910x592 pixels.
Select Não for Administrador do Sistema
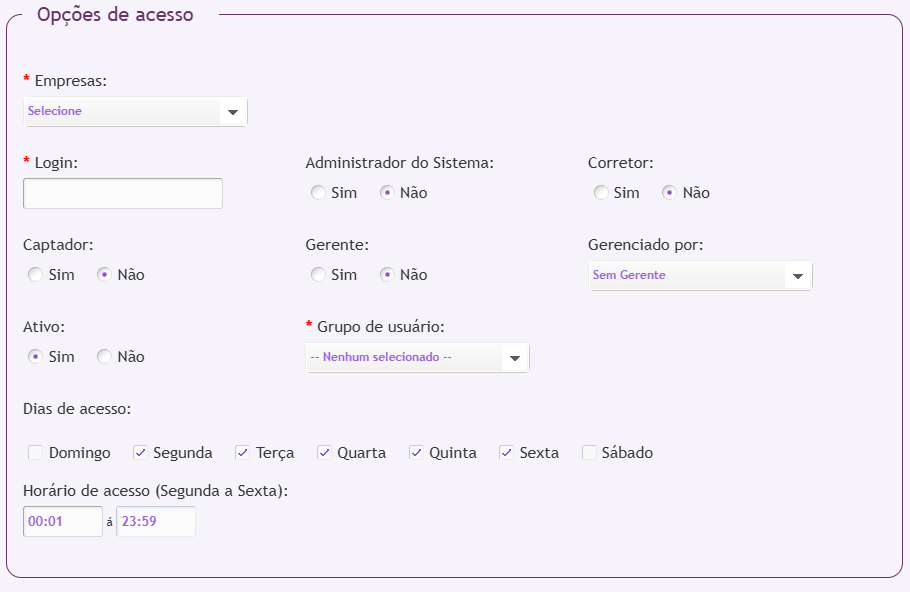click(387, 193)
